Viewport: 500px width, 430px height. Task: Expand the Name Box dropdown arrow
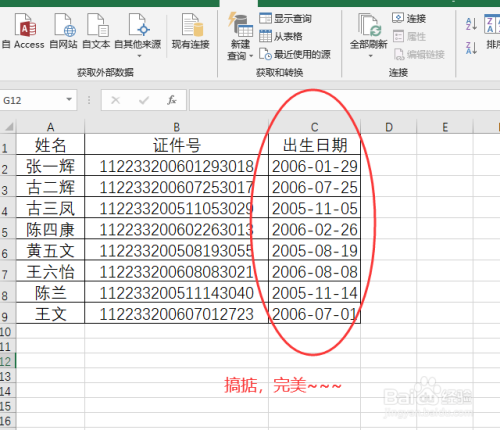[69, 99]
